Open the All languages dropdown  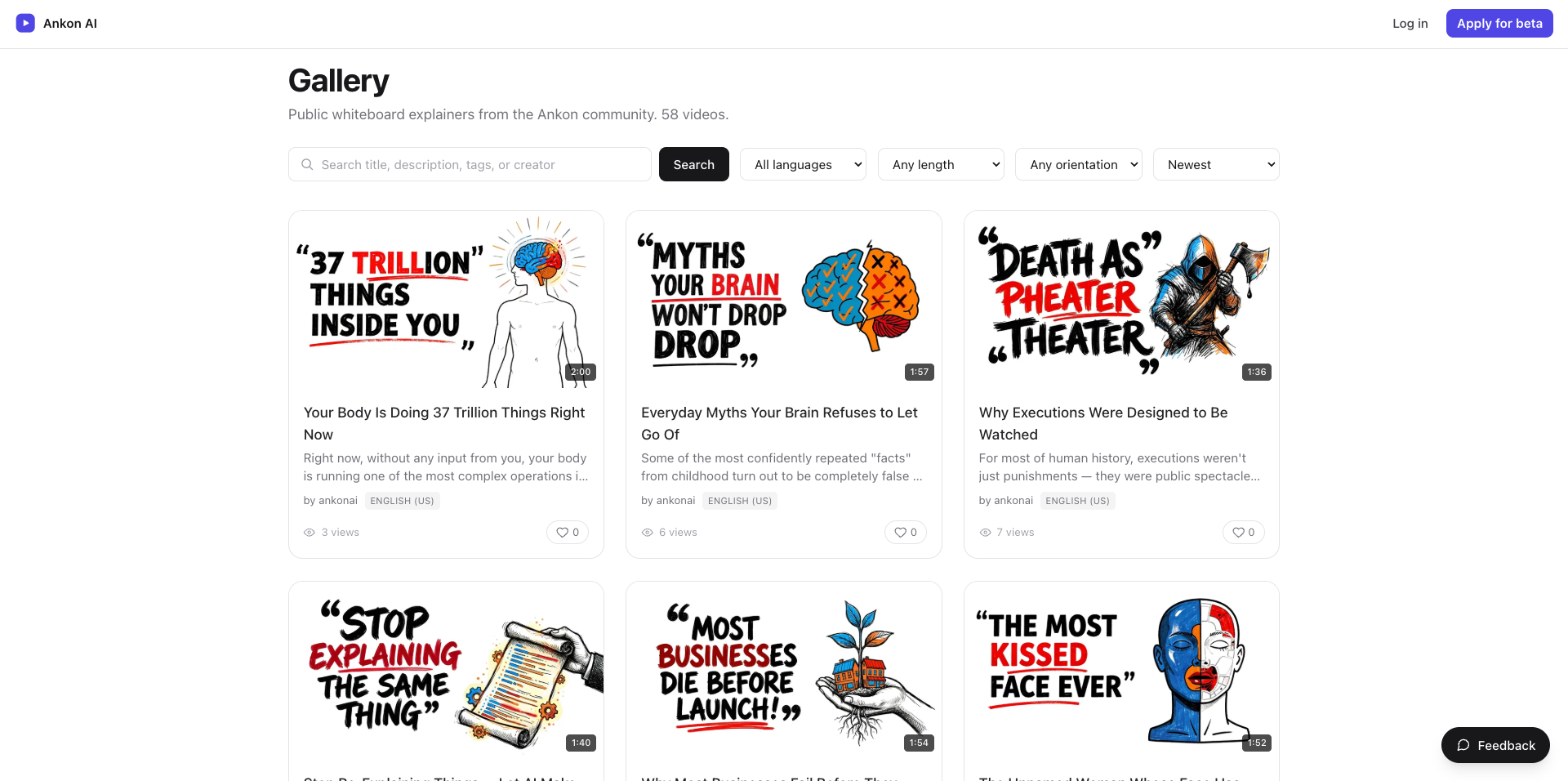803,164
